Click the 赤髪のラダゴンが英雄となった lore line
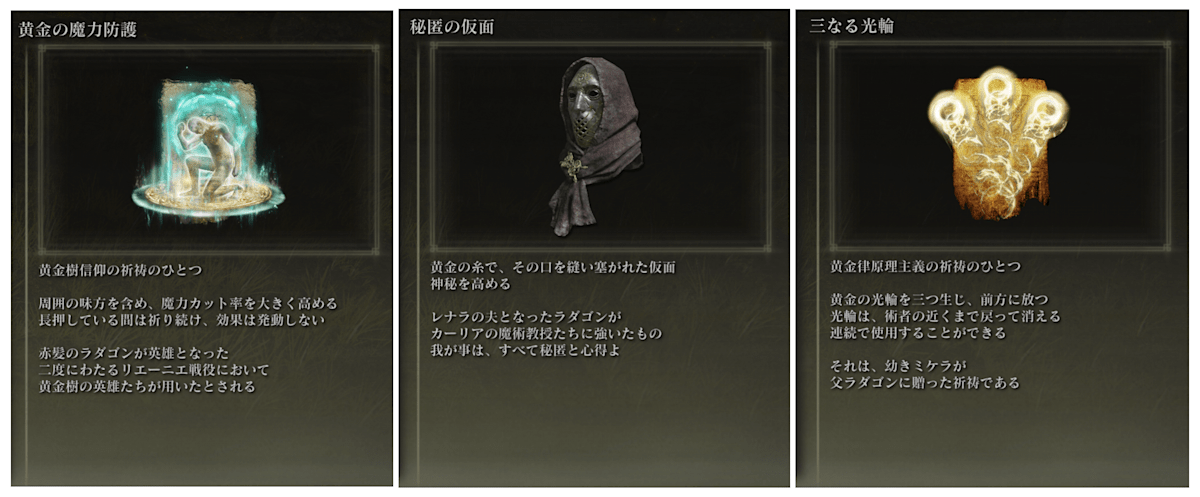Viewport: 1200px width, 497px height. coord(134,353)
